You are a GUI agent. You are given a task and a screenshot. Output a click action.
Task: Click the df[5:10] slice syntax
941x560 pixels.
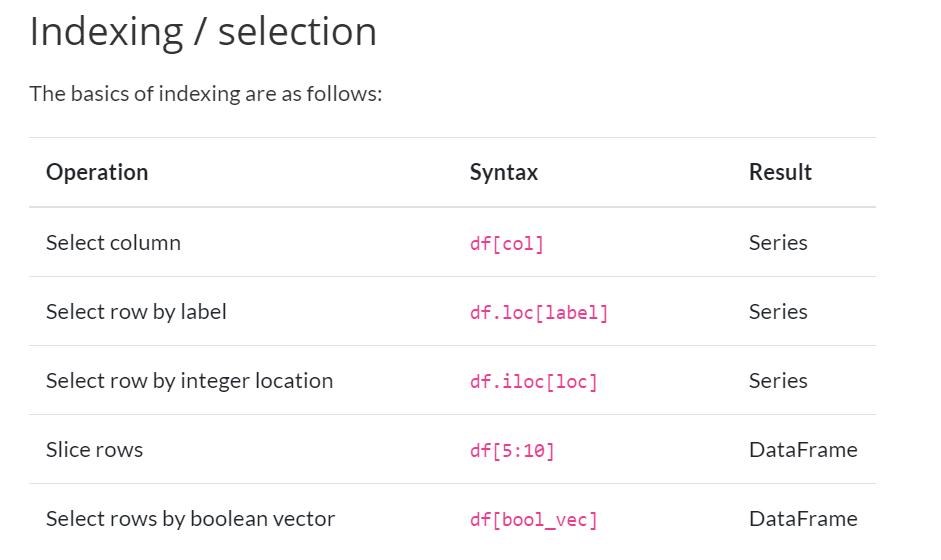pyautogui.click(x=512, y=450)
